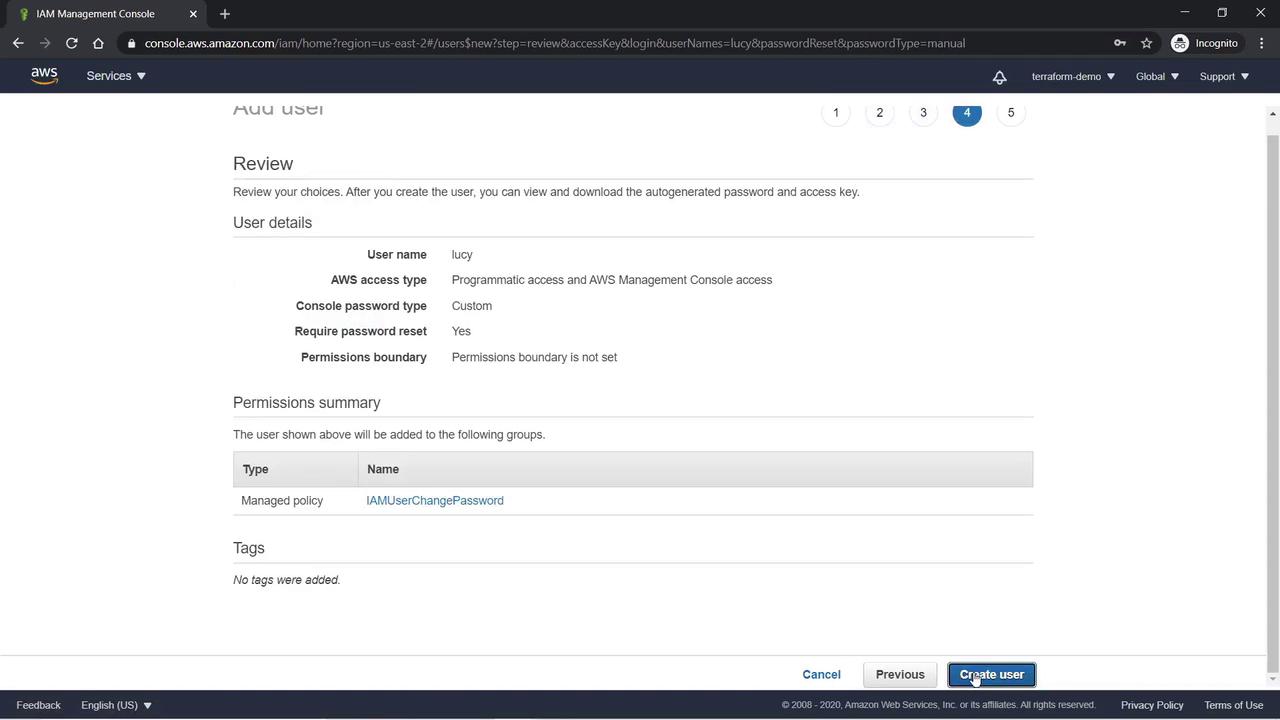Open the Privacy Policy link
The height and width of the screenshot is (720, 1280).
click(1152, 705)
